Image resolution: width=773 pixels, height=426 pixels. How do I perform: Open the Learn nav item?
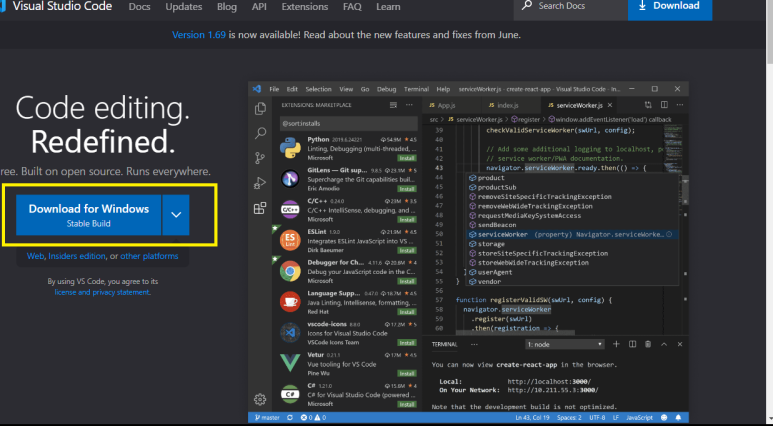388,7
